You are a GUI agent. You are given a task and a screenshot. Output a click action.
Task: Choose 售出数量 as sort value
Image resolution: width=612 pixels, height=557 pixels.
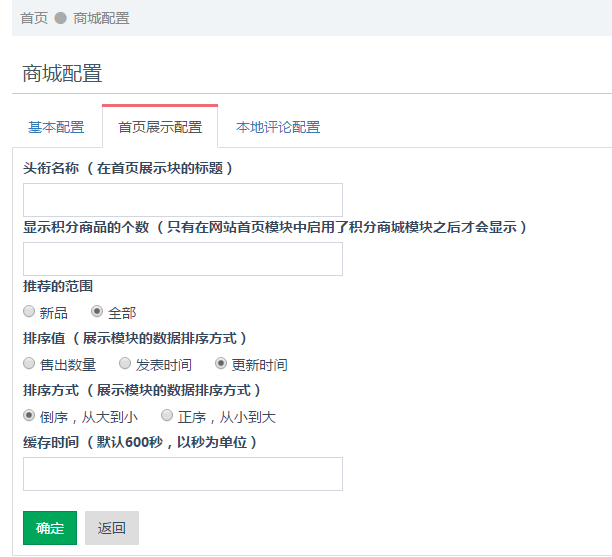pos(29,363)
